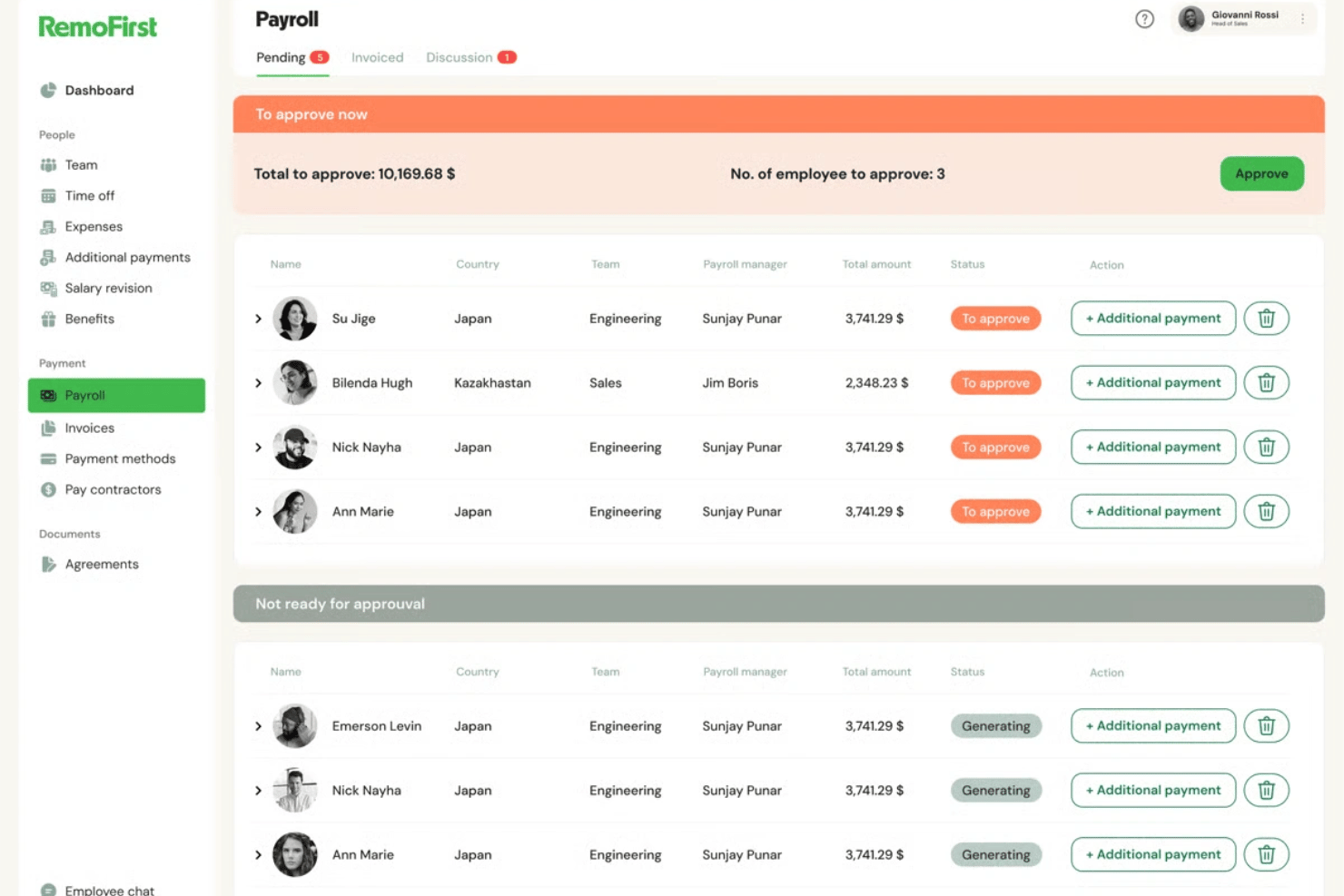Click the Pay contractors dollar icon
1344x896 pixels.
48,490
